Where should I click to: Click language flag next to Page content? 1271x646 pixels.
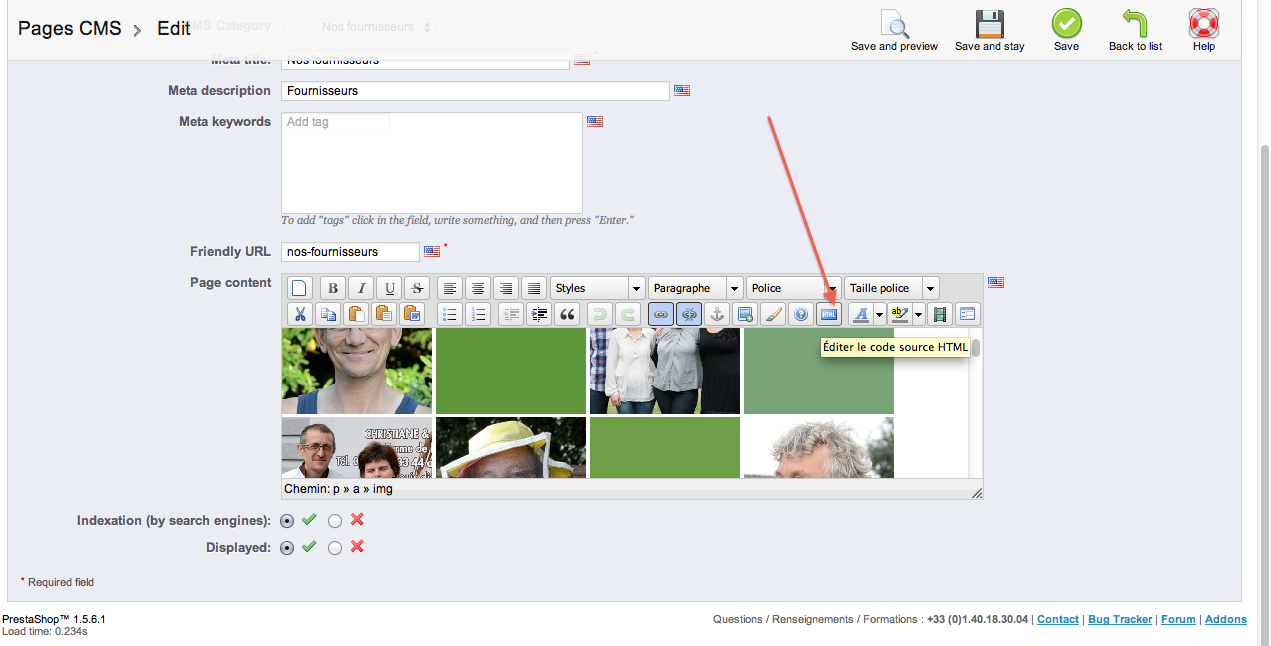click(x=996, y=282)
